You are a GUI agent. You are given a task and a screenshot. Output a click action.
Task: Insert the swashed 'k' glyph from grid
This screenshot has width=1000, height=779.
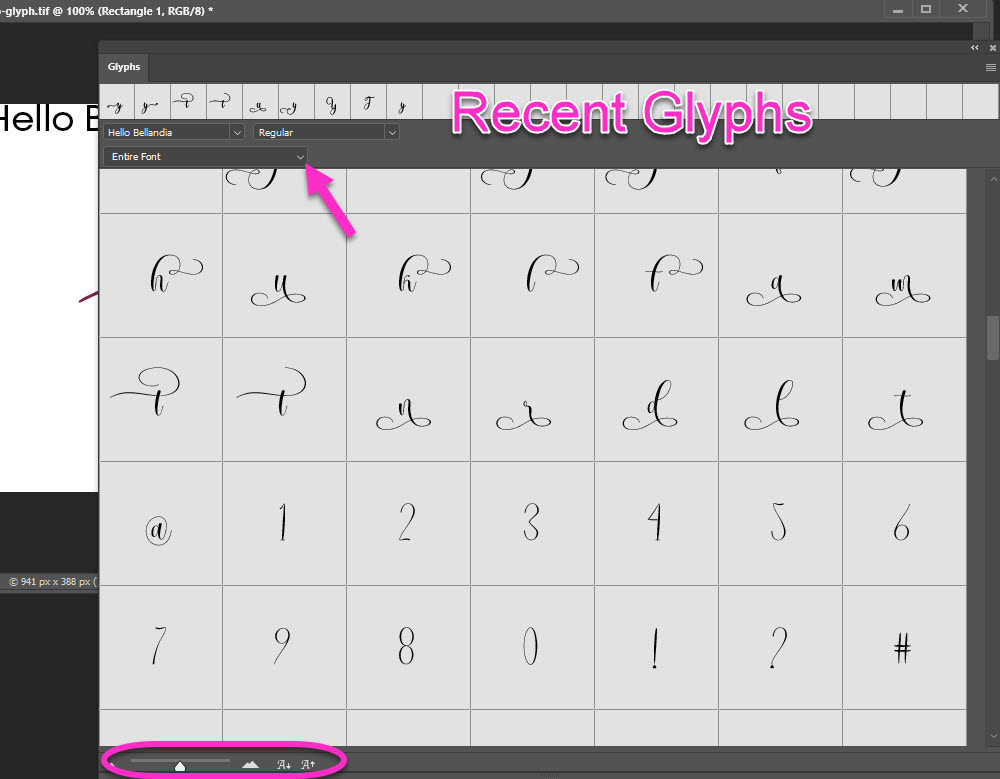pyautogui.click(x=409, y=276)
